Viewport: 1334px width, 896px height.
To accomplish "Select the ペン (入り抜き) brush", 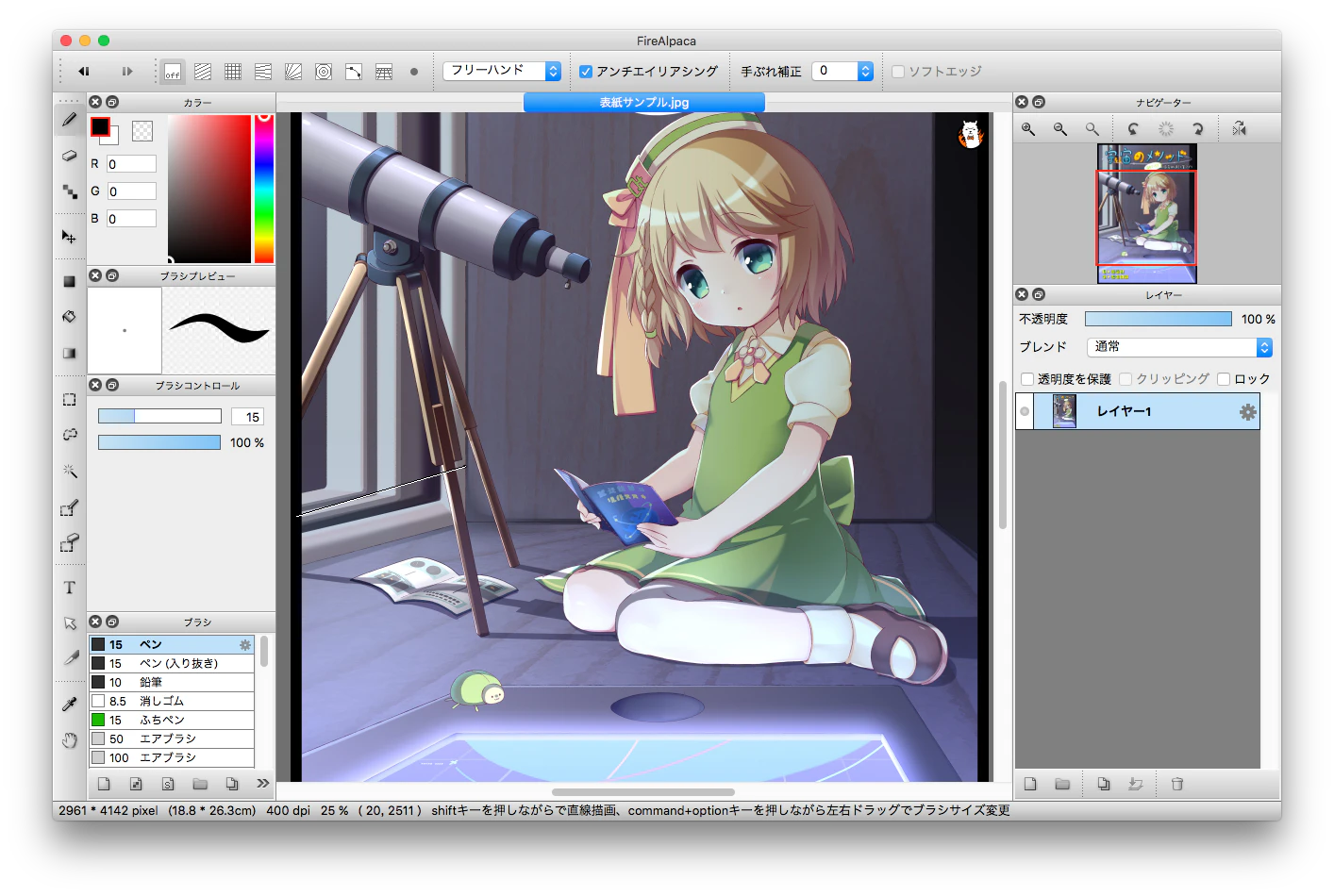I will tap(172, 663).
